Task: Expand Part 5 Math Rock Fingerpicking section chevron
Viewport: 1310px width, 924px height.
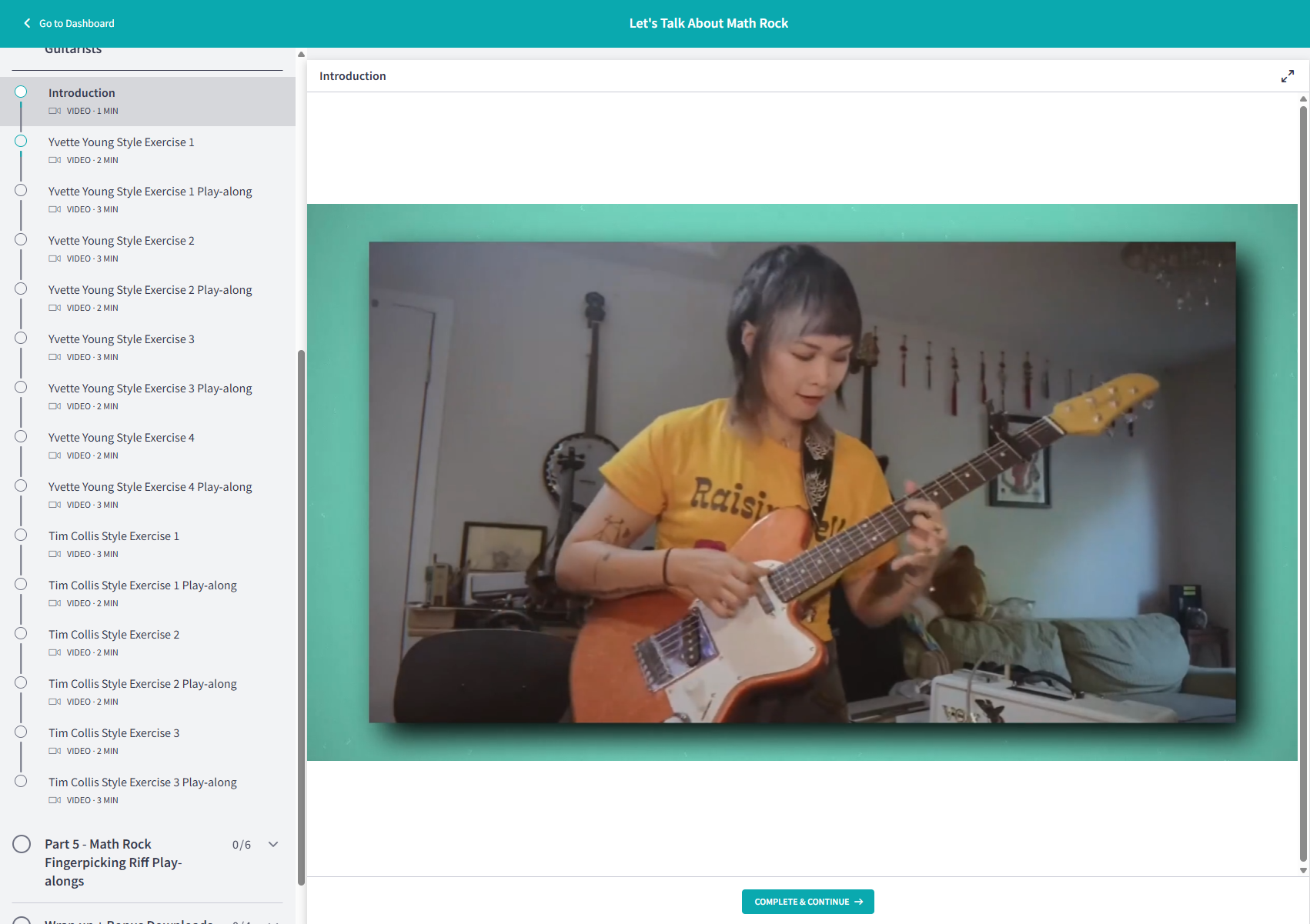Action: (x=273, y=844)
